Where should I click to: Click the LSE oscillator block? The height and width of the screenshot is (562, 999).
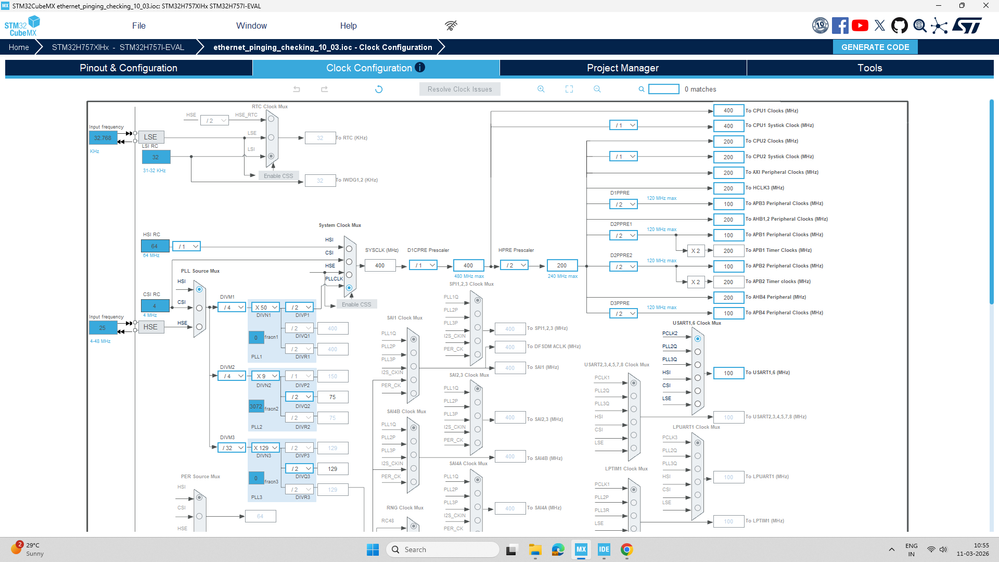tap(150, 137)
